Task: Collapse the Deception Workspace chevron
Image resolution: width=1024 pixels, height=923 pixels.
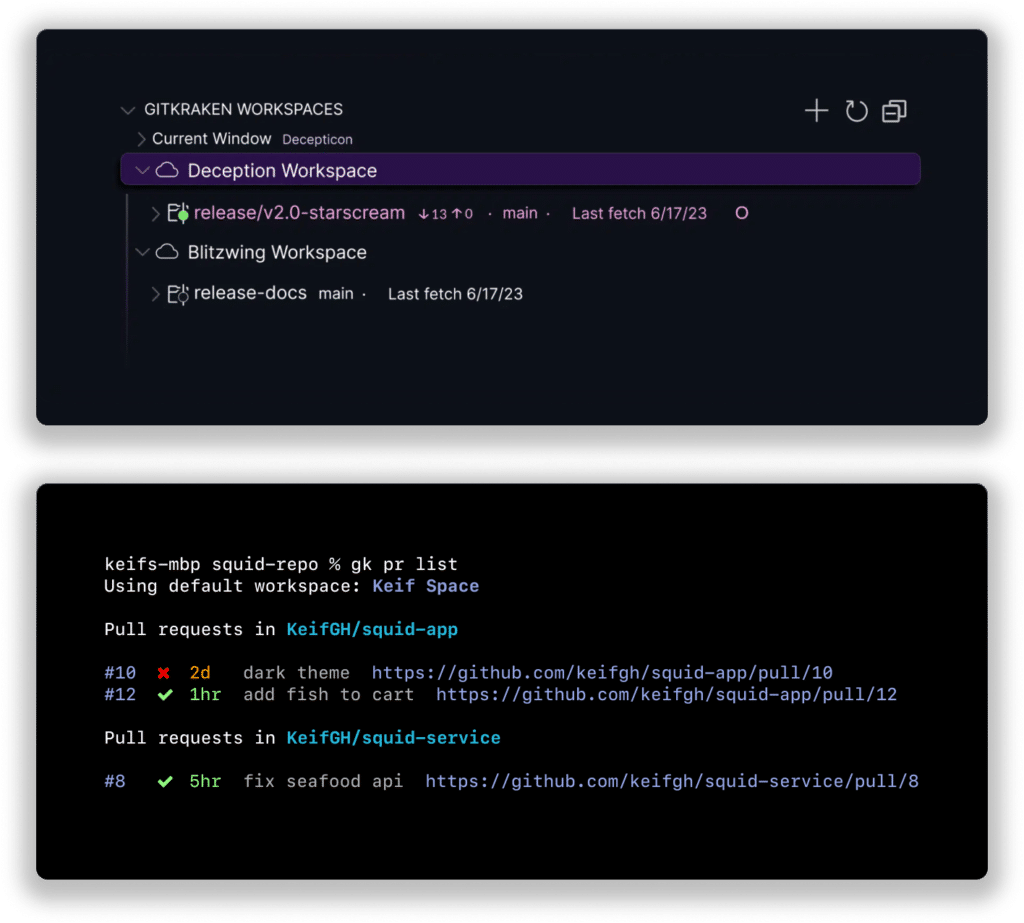Action: pos(142,170)
